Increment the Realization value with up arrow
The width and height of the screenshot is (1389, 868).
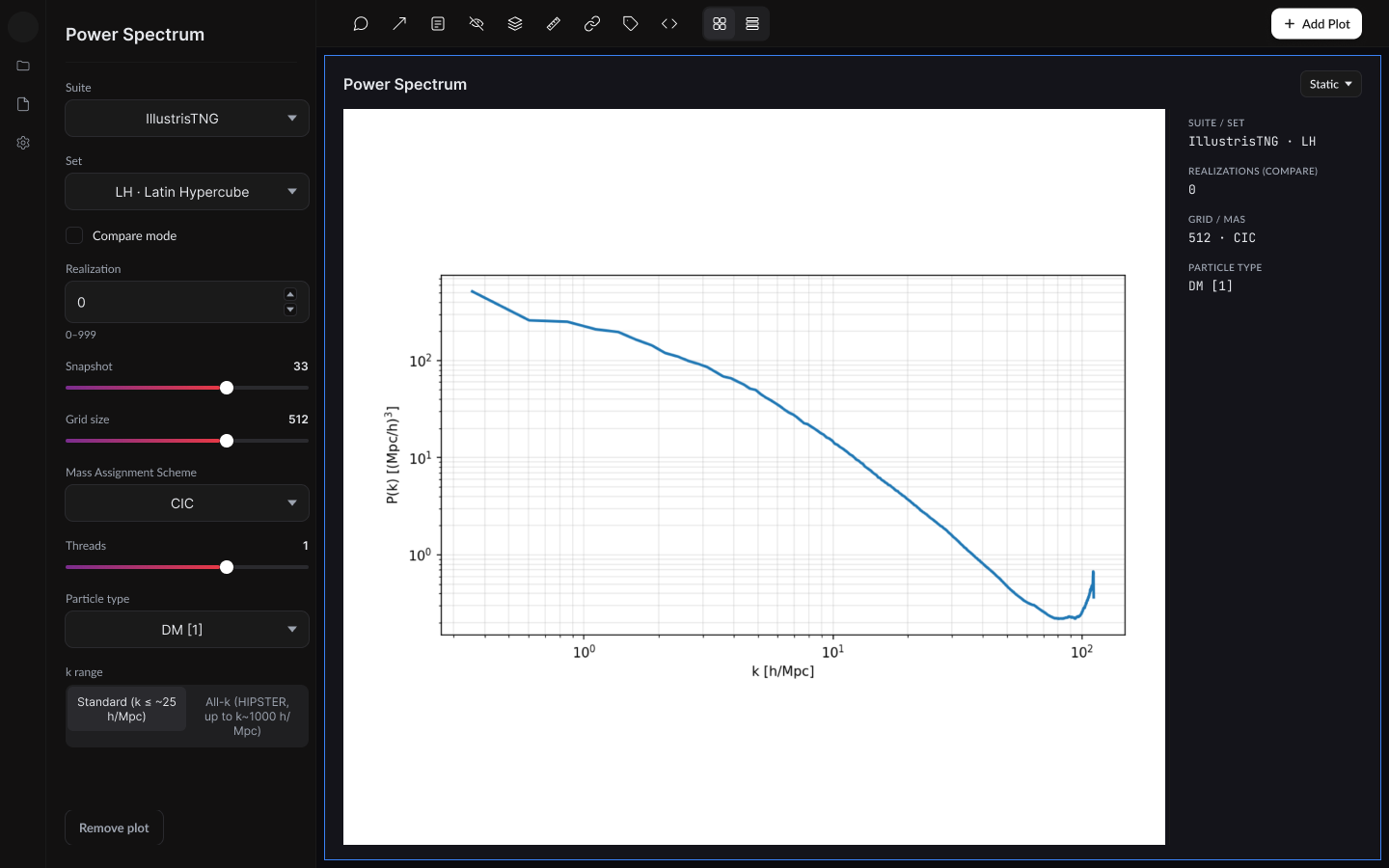coord(290,294)
